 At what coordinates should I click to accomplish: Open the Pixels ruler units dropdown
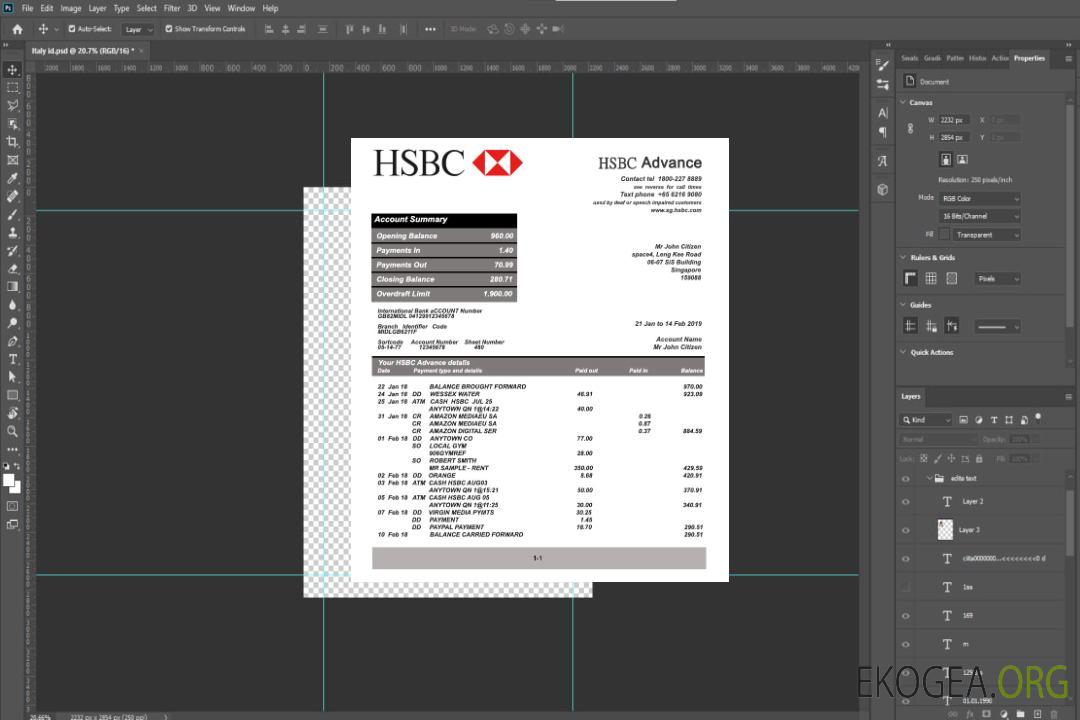(x=998, y=278)
